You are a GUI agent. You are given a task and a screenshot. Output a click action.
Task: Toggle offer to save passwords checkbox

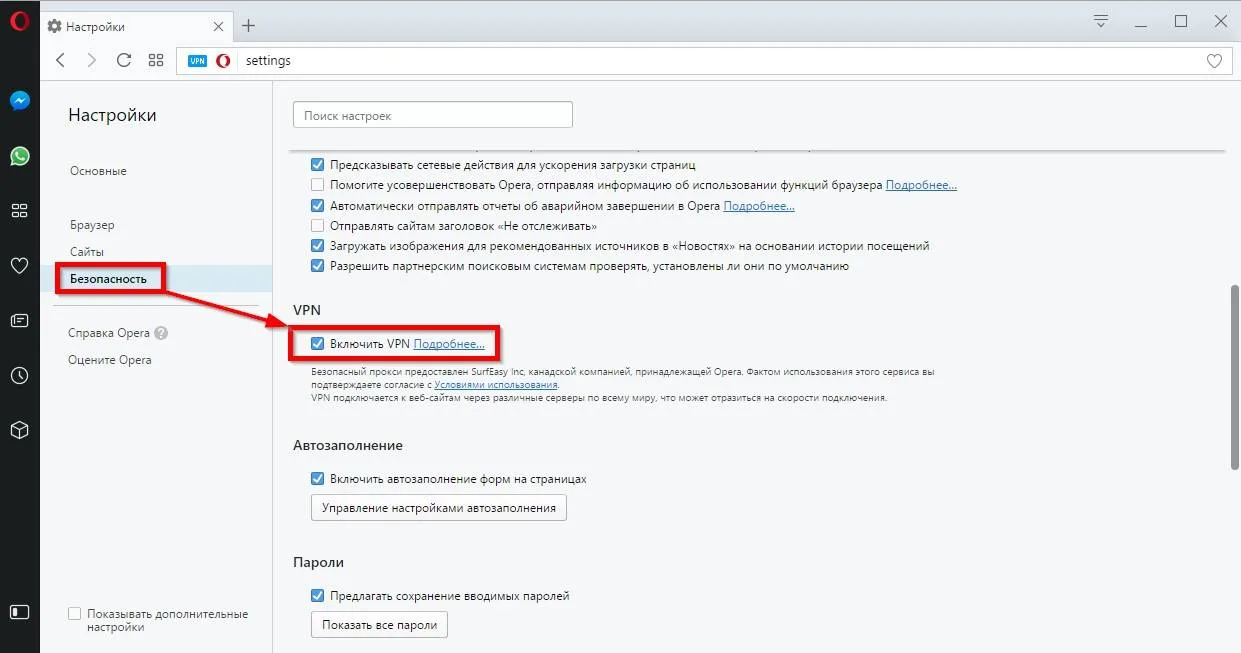click(x=318, y=596)
